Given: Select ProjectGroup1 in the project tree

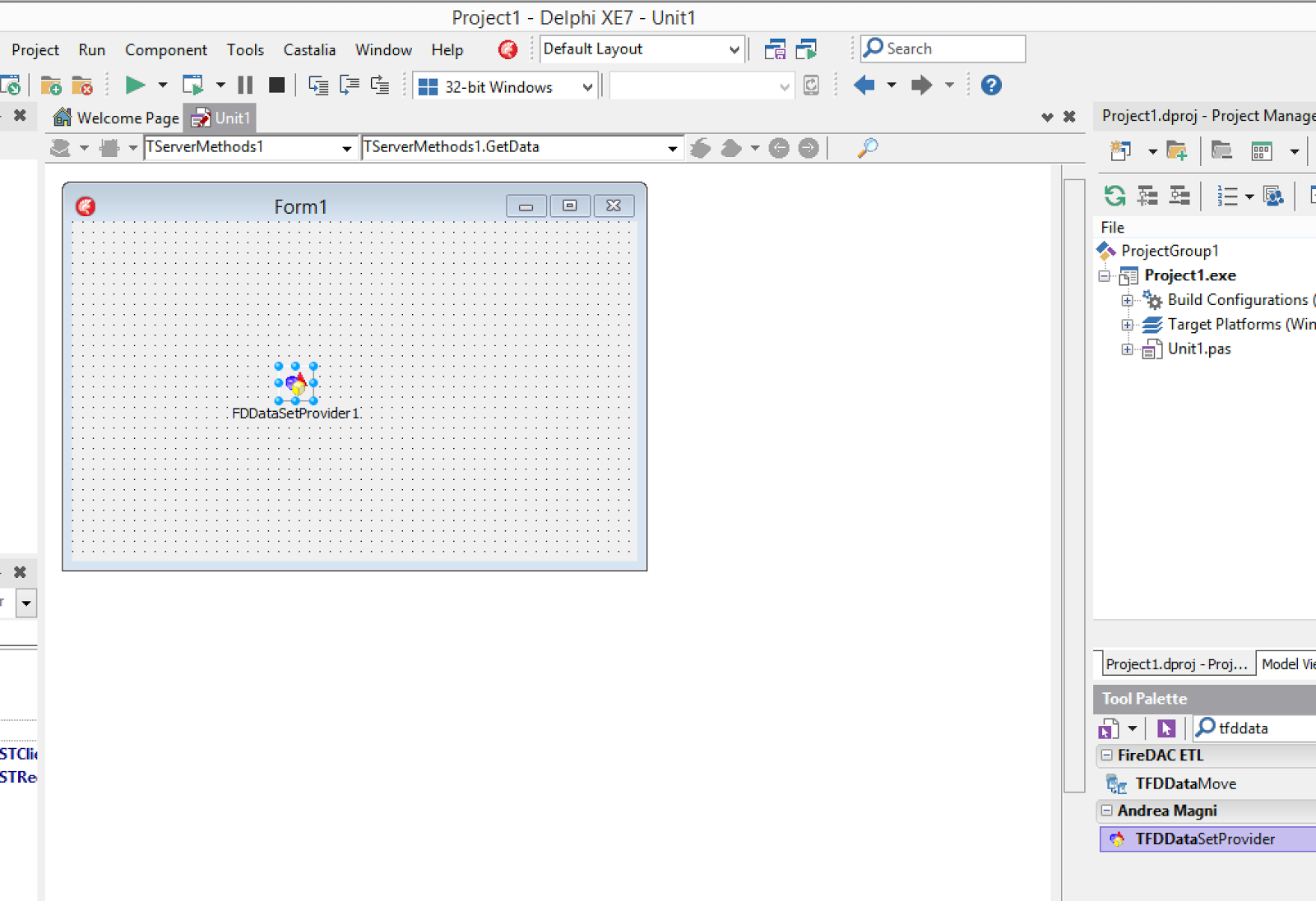Looking at the screenshot, I should [1170, 251].
